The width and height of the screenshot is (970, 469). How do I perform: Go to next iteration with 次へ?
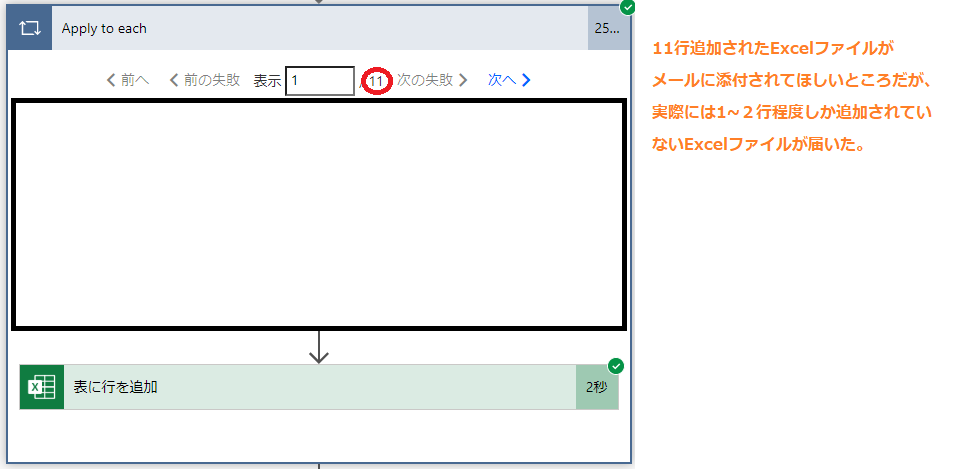pyautogui.click(x=509, y=80)
